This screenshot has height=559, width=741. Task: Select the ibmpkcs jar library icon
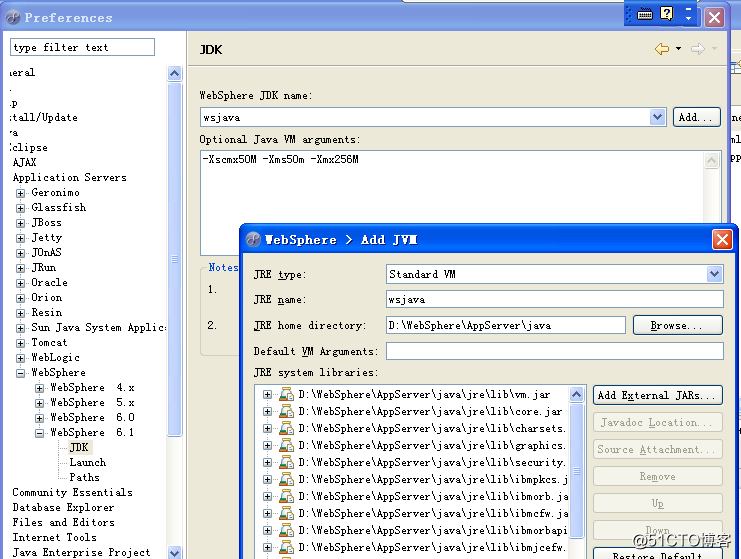(x=286, y=479)
